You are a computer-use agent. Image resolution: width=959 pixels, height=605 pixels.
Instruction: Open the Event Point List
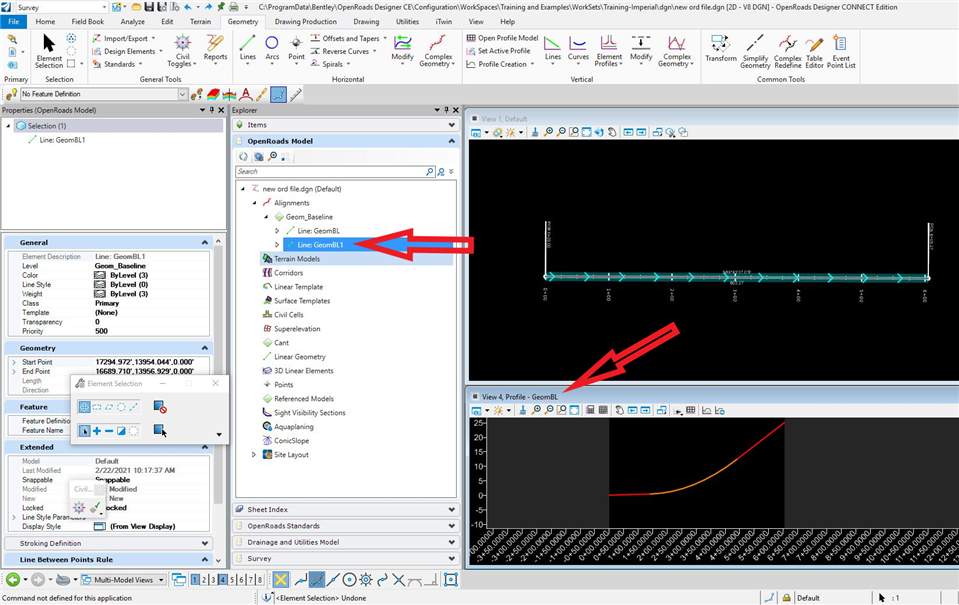coord(841,51)
